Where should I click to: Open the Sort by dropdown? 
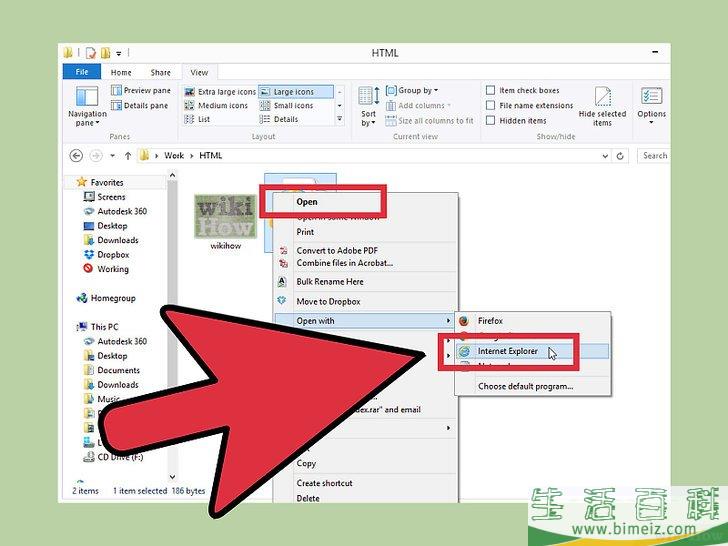point(369,107)
